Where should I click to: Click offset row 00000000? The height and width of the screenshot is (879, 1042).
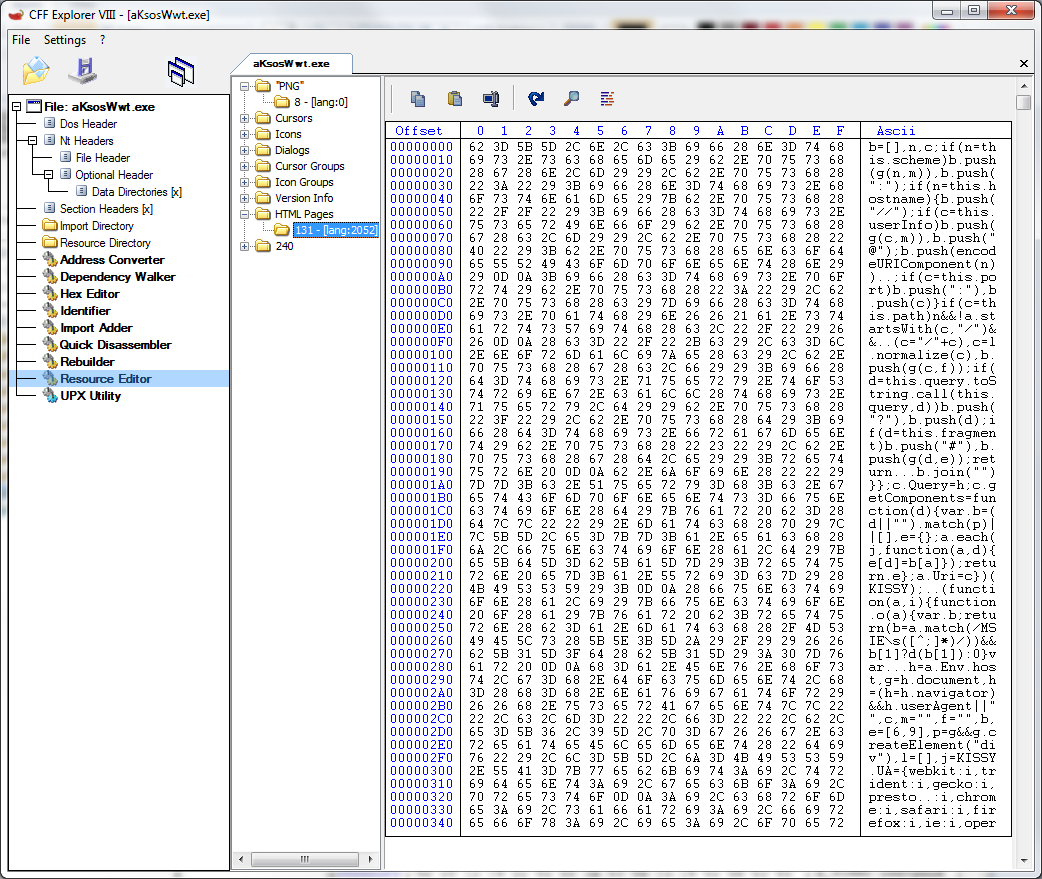click(421, 147)
